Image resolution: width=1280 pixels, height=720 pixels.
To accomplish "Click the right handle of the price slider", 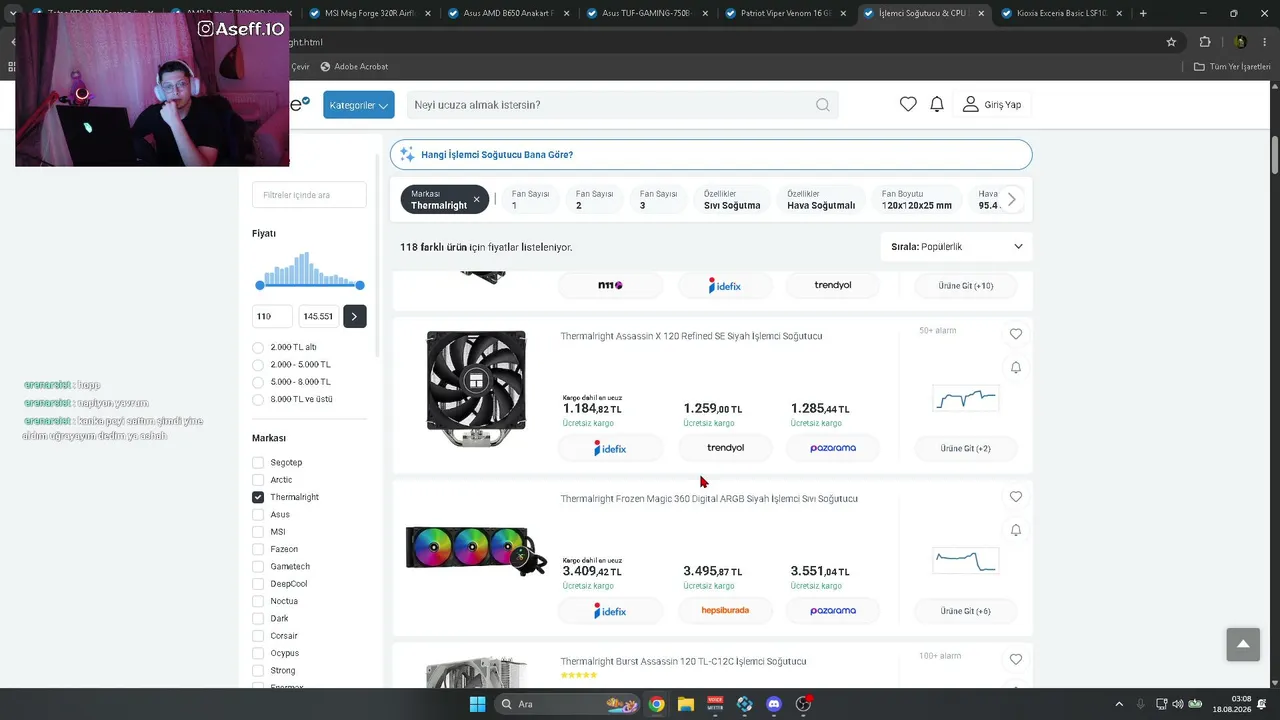I will click(x=360, y=286).
